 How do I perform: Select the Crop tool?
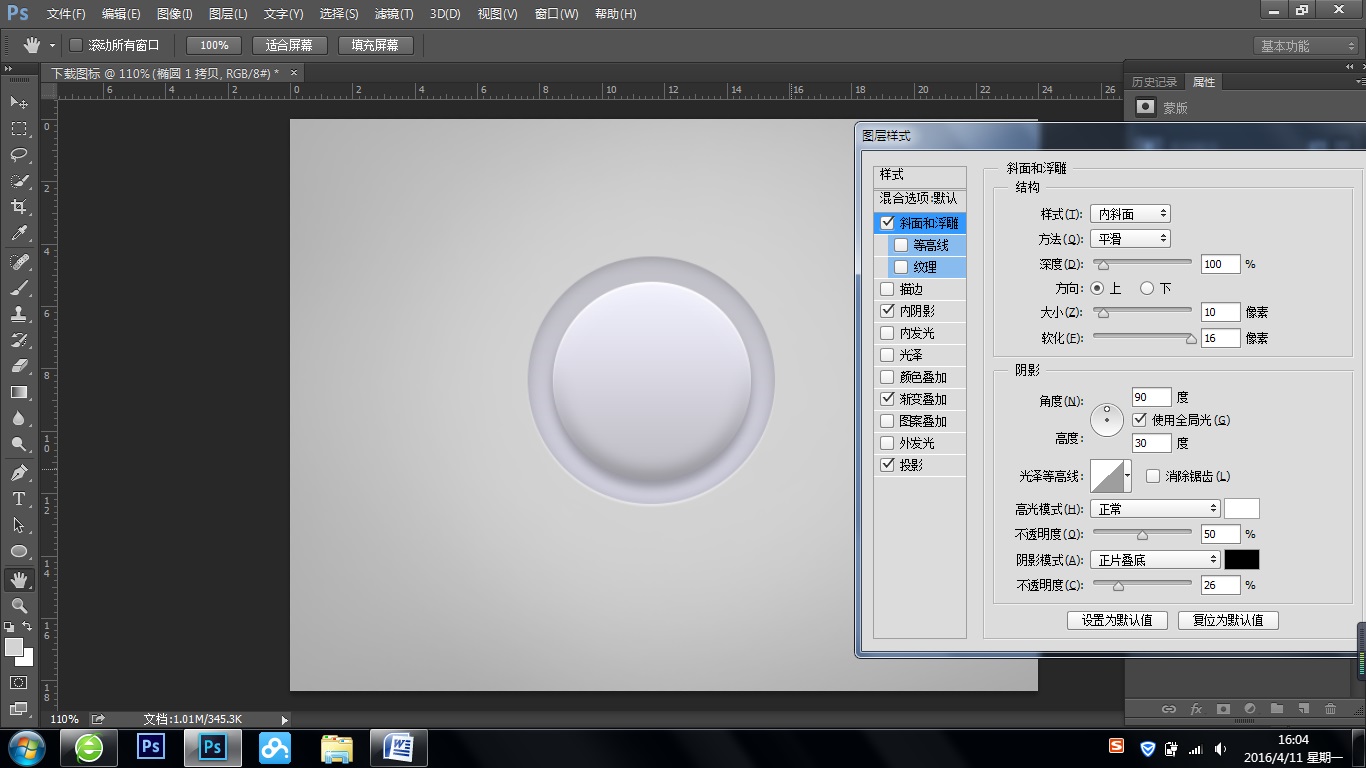click(19, 207)
